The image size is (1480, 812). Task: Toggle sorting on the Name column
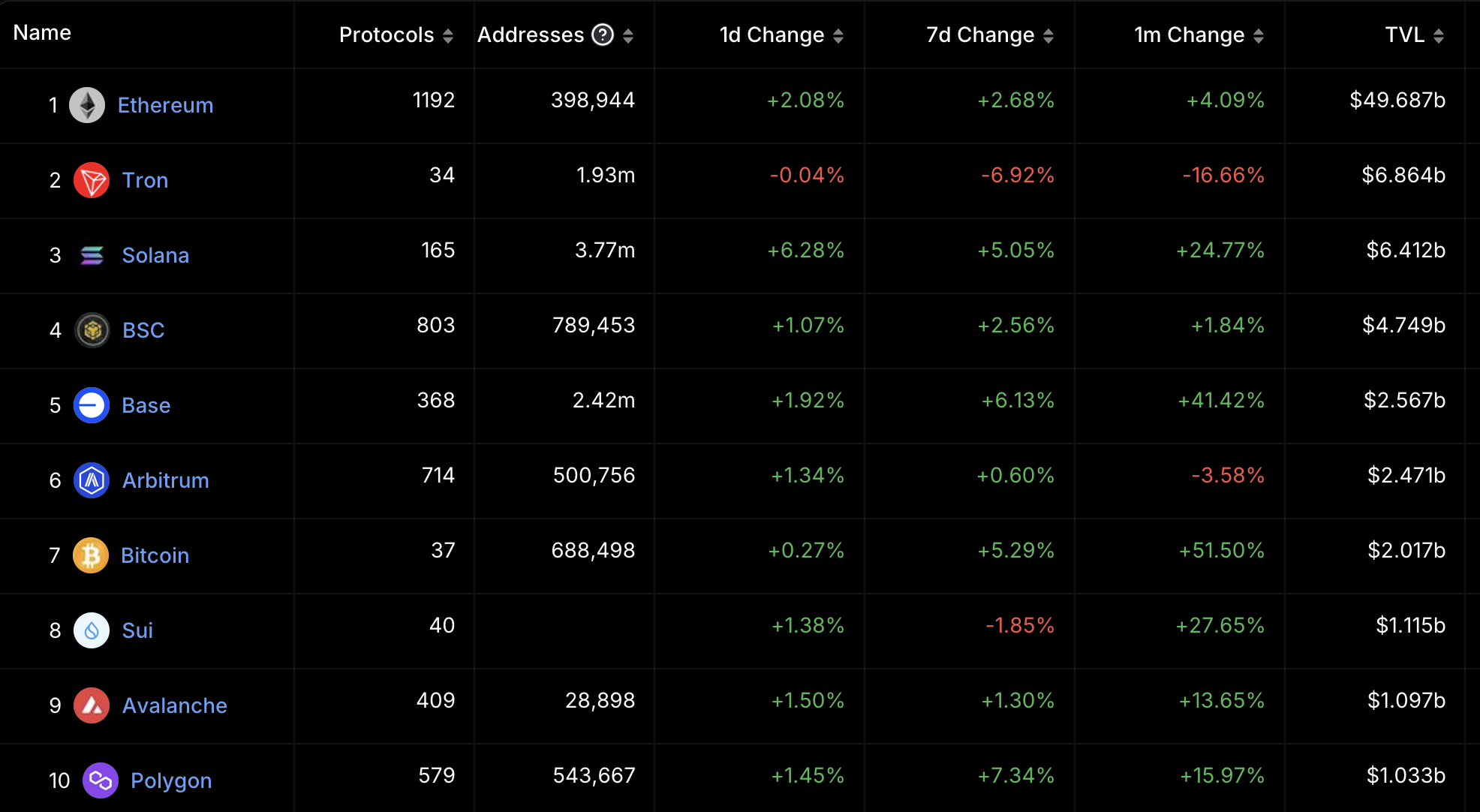point(41,32)
